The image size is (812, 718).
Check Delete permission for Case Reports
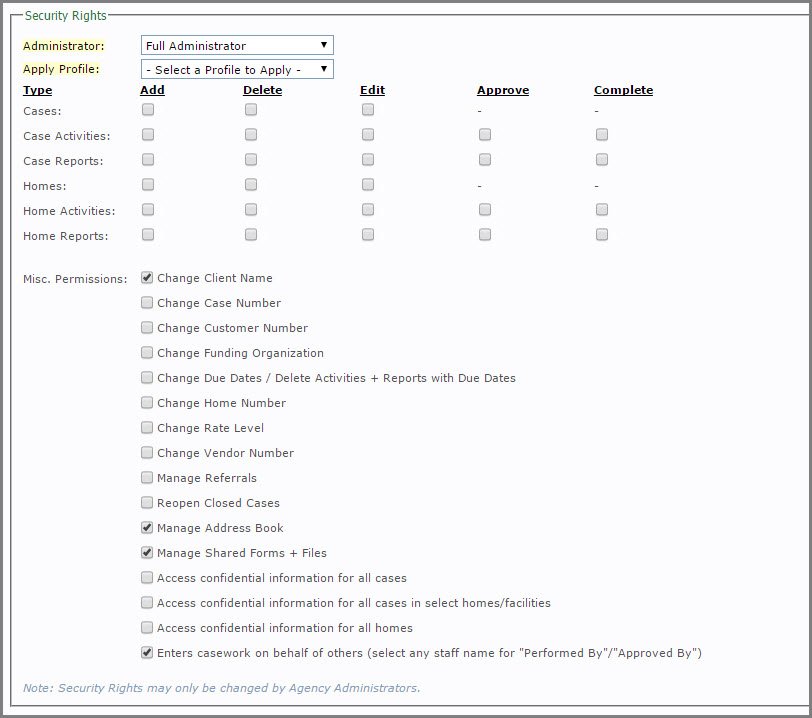coord(251,160)
